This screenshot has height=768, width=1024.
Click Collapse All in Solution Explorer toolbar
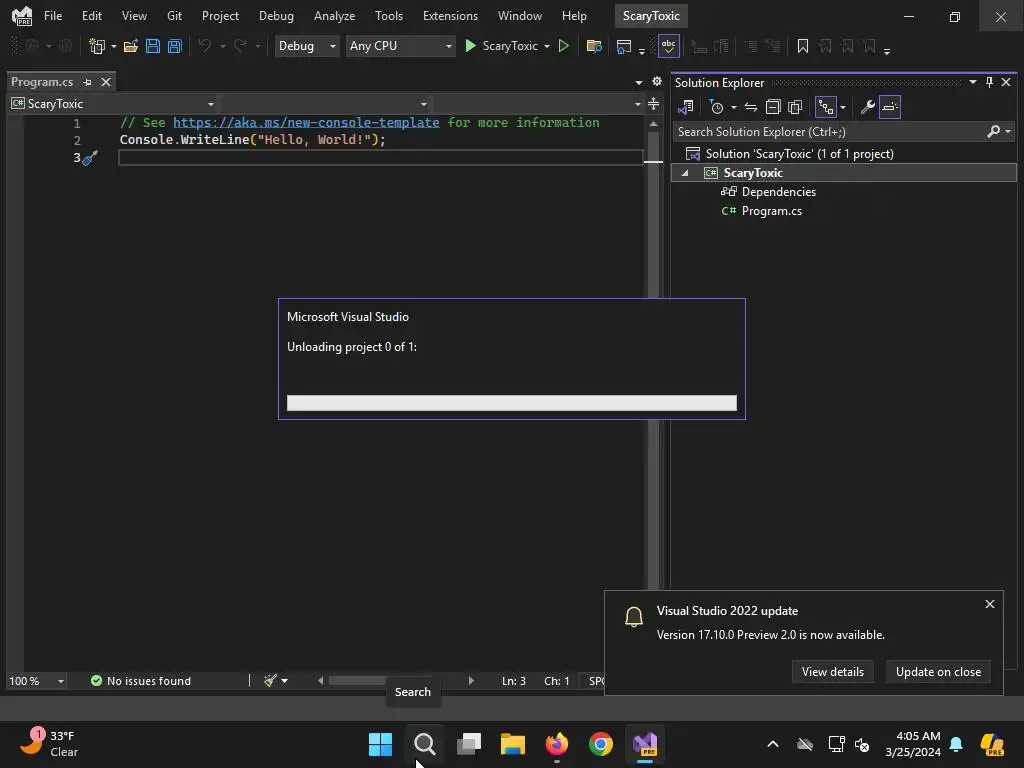[x=773, y=107]
